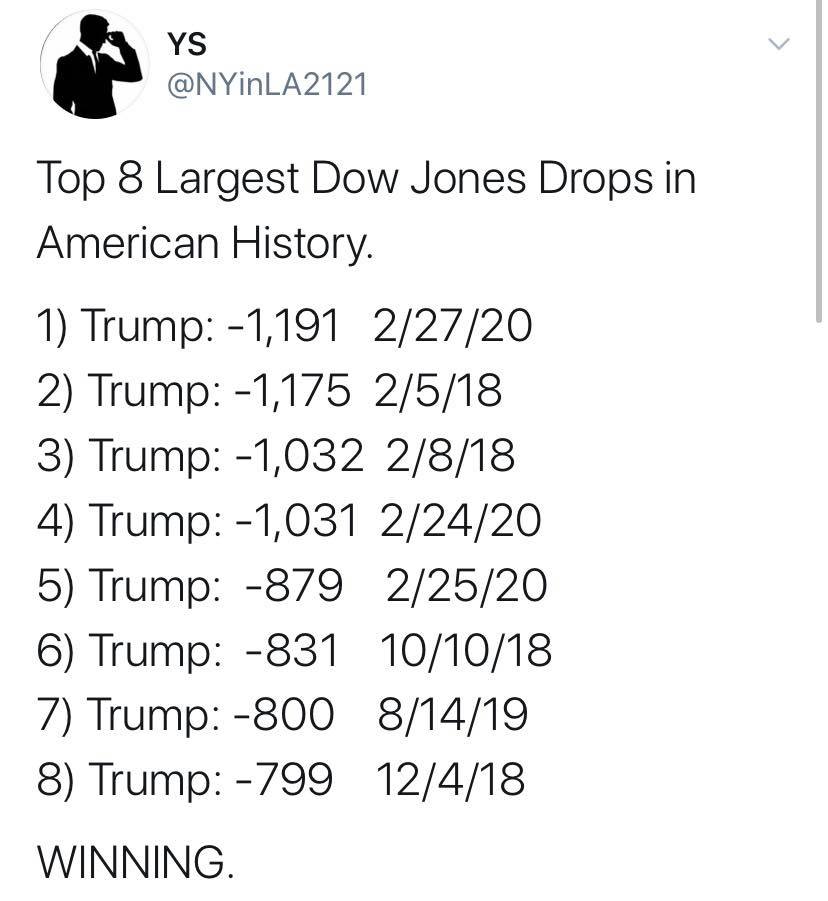Open the @NYinLA2121 handle link
The width and height of the screenshot is (828, 901).
pos(267,86)
